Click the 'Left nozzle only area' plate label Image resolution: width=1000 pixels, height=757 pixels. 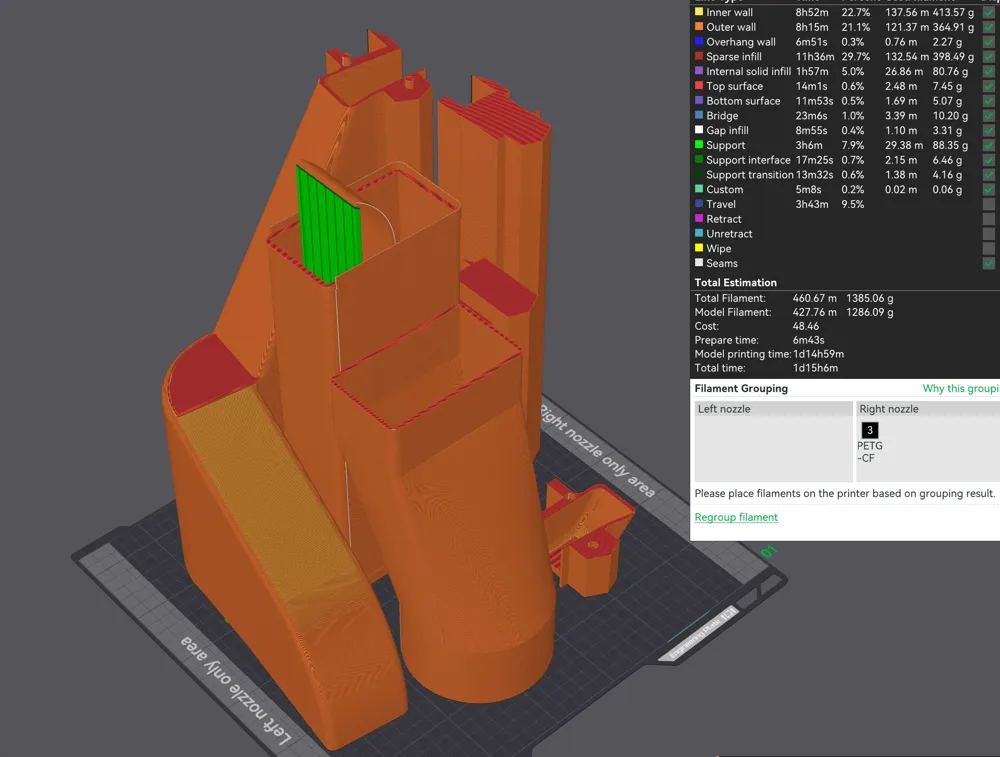(236, 691)
